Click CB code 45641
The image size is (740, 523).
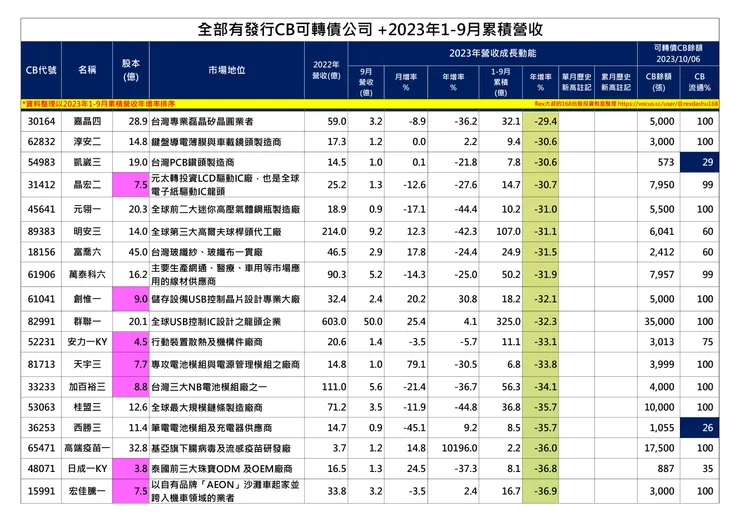[x=41, y=209]
